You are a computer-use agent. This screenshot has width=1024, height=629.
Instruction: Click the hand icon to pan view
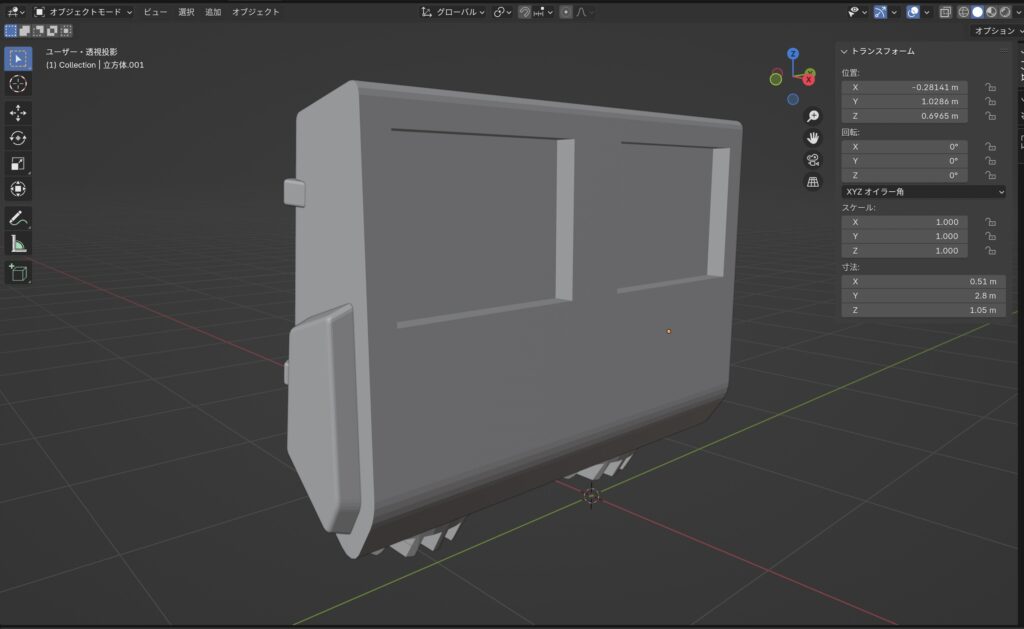click(813, 138)
